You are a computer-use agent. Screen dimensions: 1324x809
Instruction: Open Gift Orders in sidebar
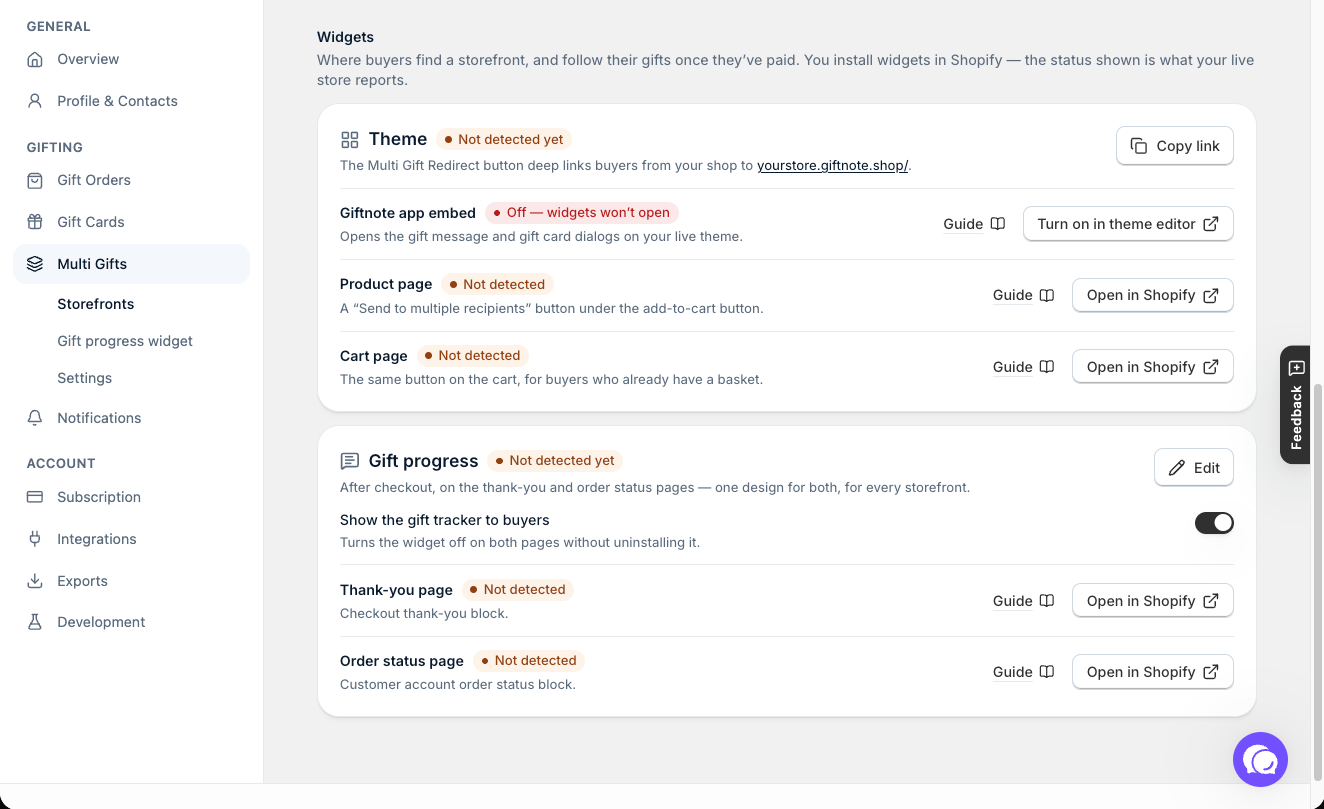coord(131,180)
